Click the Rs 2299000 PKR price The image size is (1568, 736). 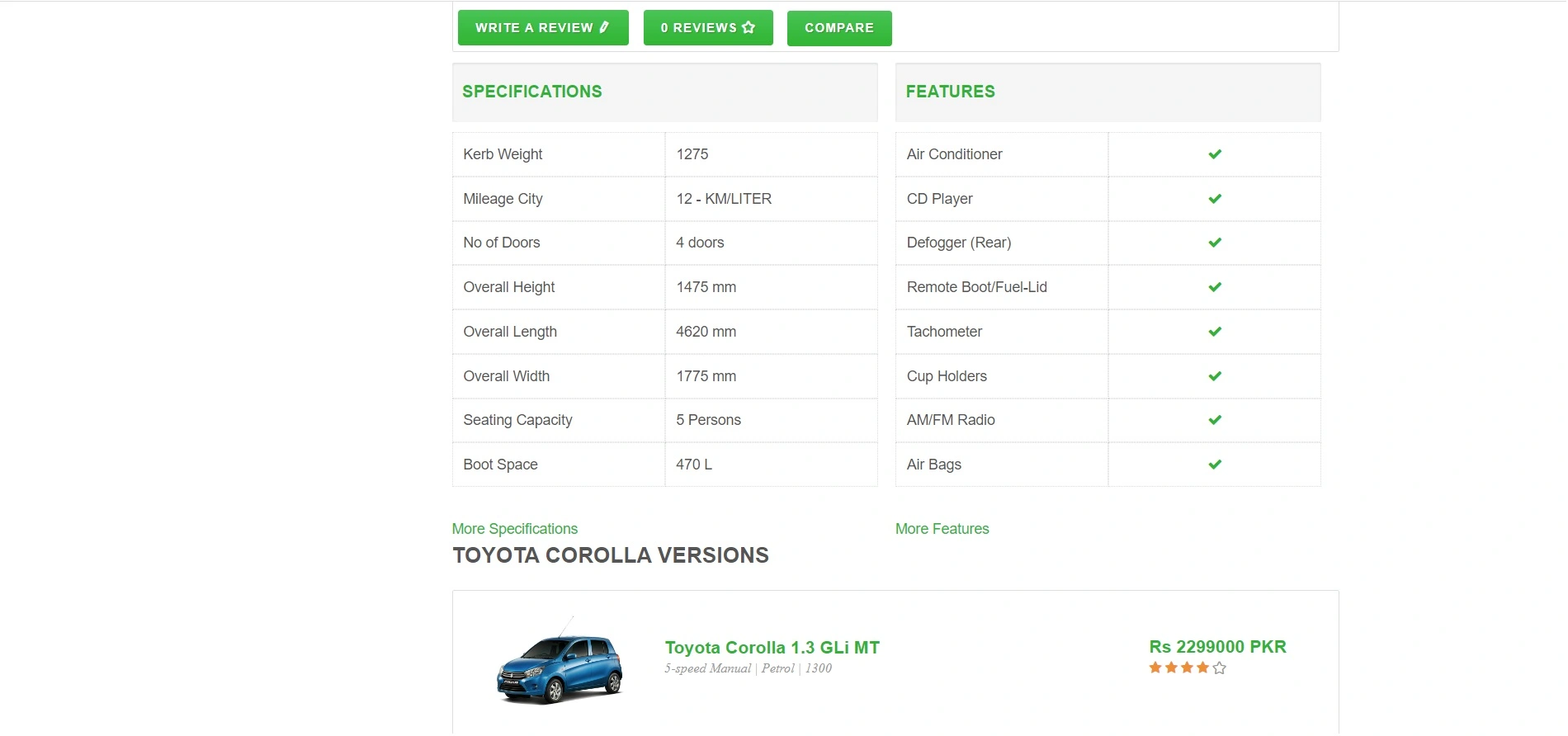(1218, 647)
